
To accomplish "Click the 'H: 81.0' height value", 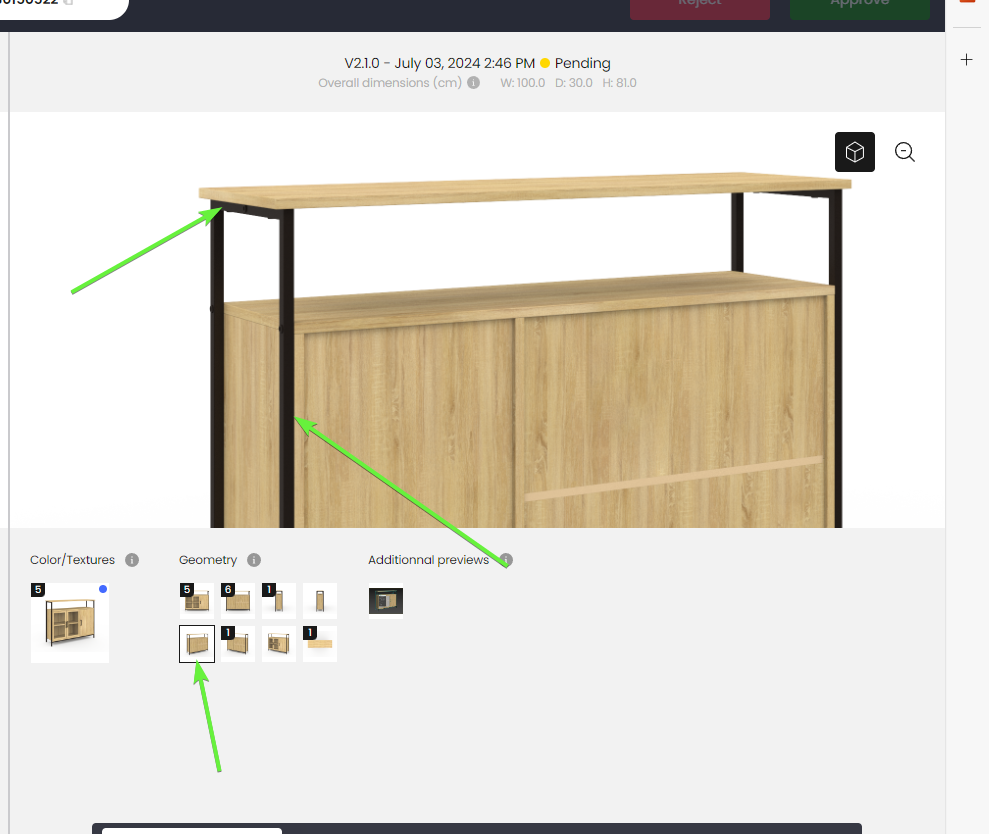I will [x=619, y=83].
